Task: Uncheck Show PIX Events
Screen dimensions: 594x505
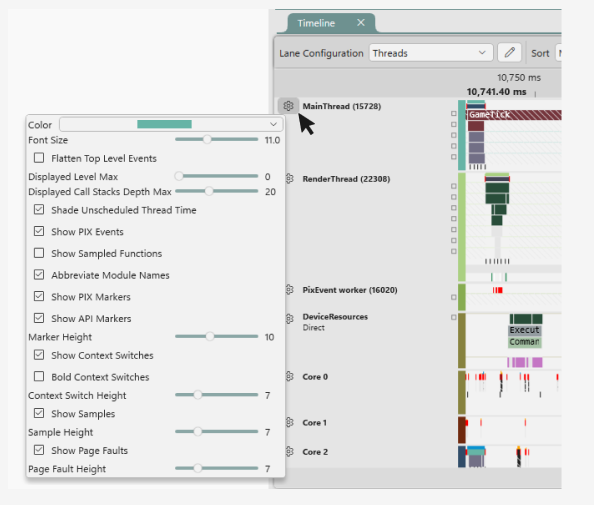Action: [x=39, y=231]
